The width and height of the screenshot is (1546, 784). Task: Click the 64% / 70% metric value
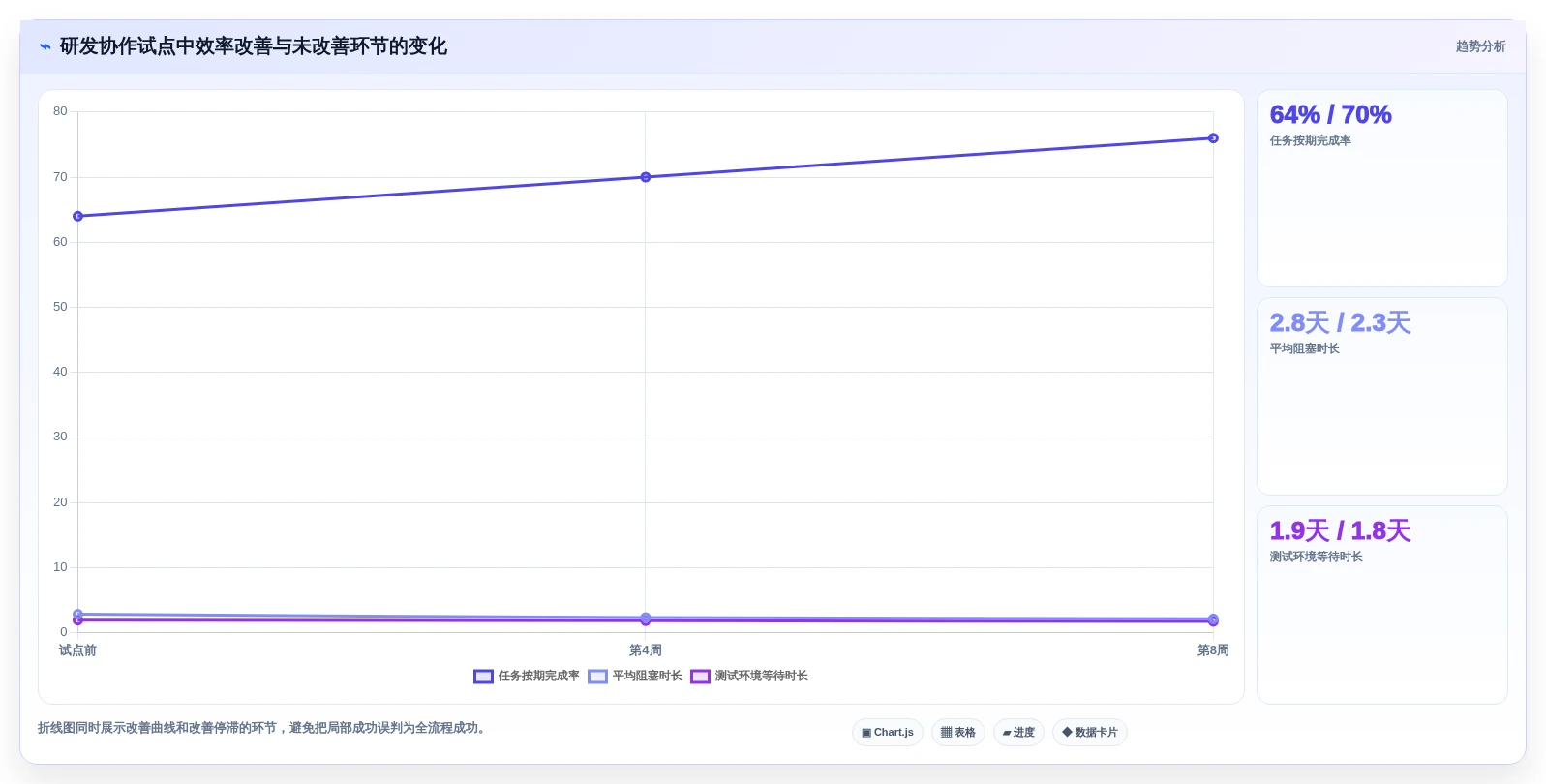1330,115
